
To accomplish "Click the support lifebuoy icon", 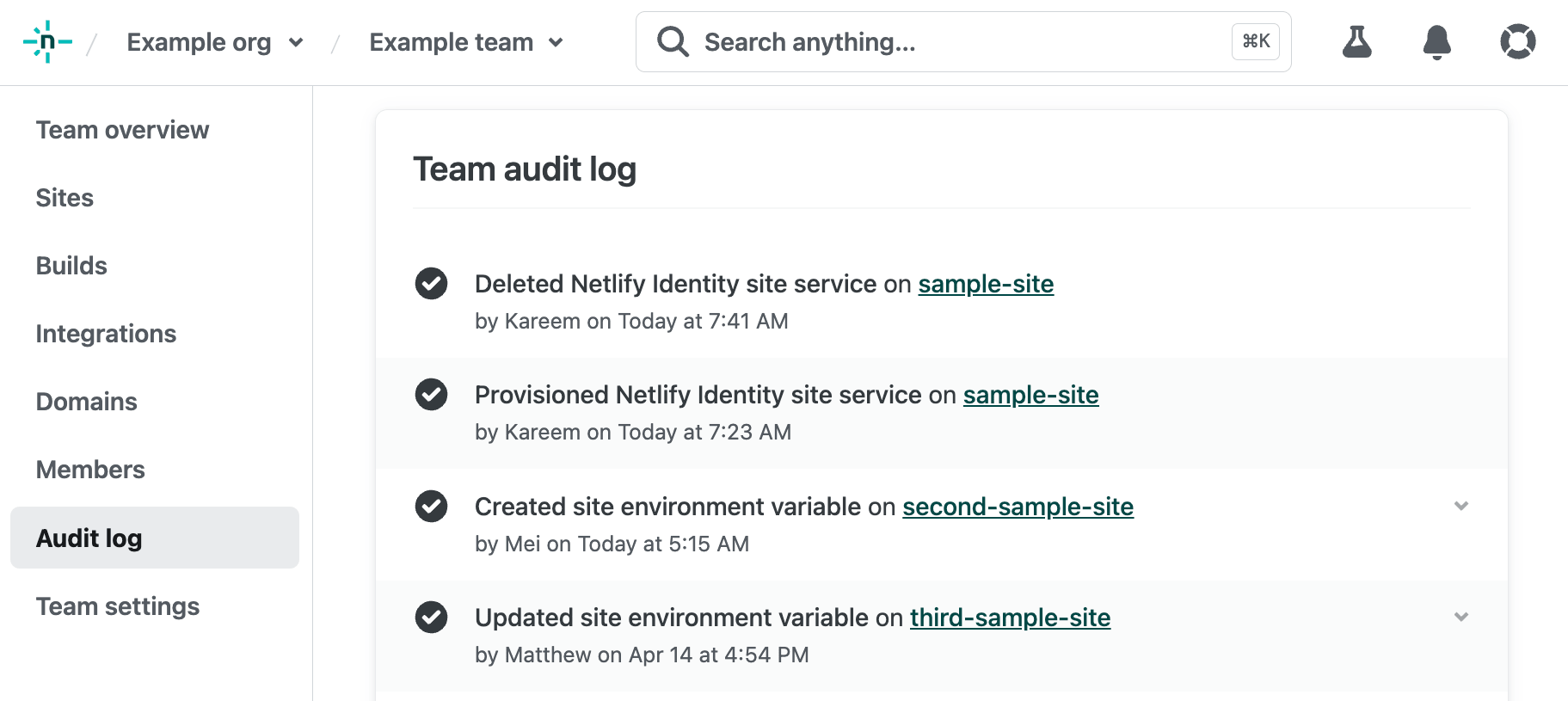I will 1517,41.
